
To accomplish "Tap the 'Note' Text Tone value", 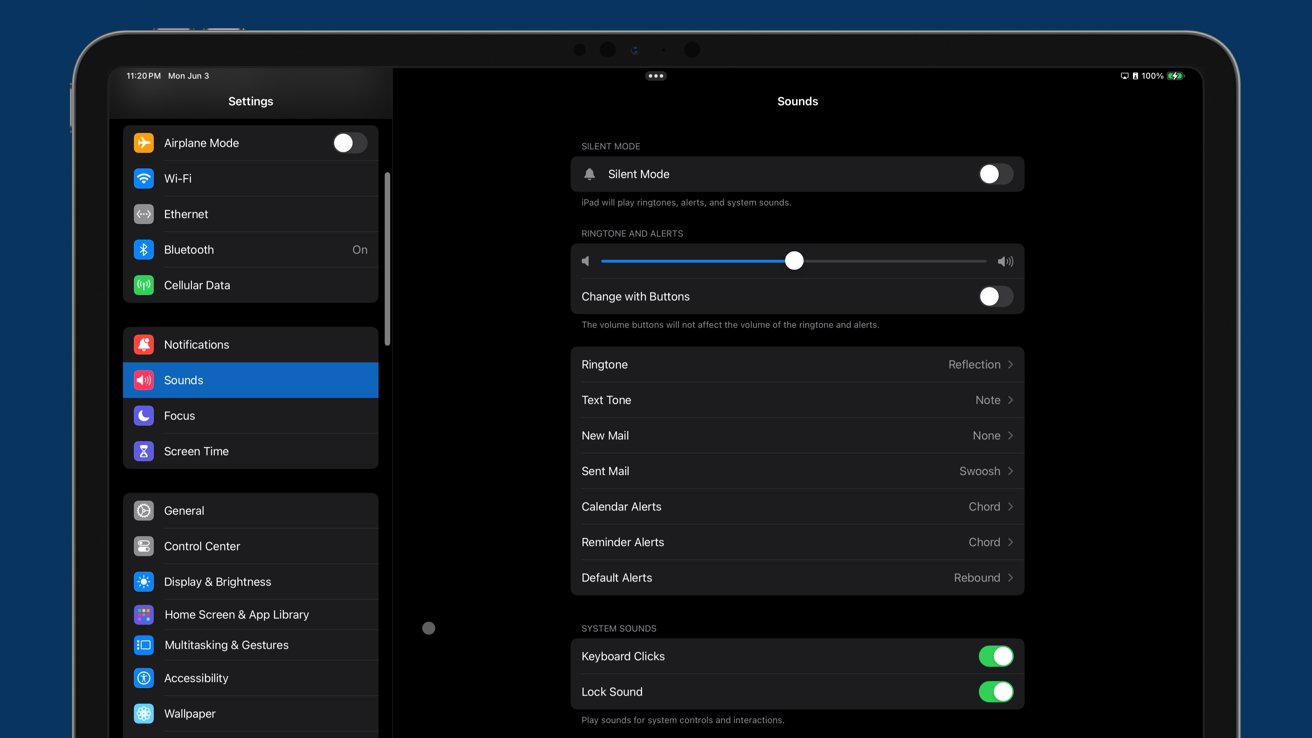I will [988, 400].
